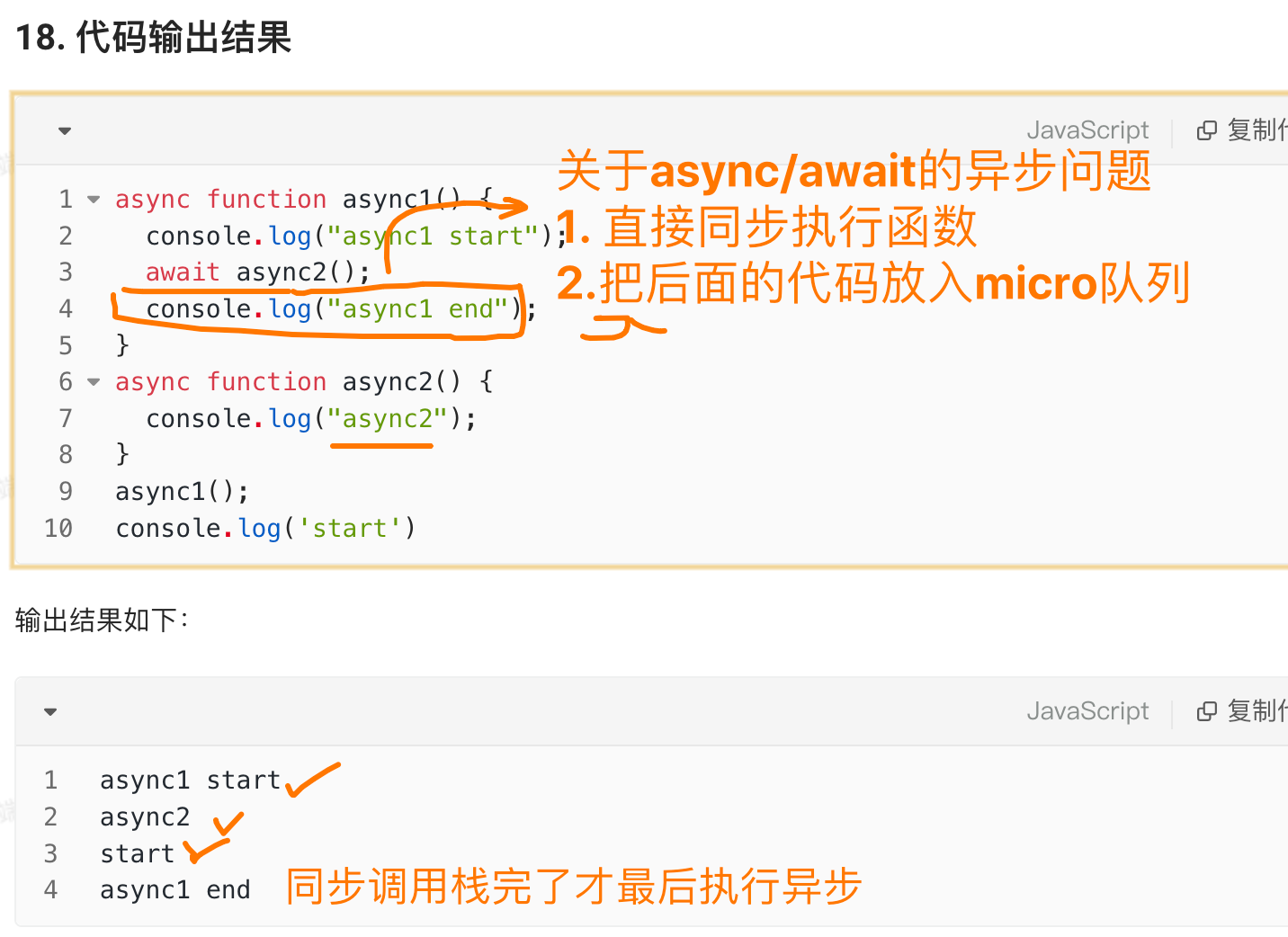
Task: Click line number 10 in the top code block
Action: pos(58,529)
